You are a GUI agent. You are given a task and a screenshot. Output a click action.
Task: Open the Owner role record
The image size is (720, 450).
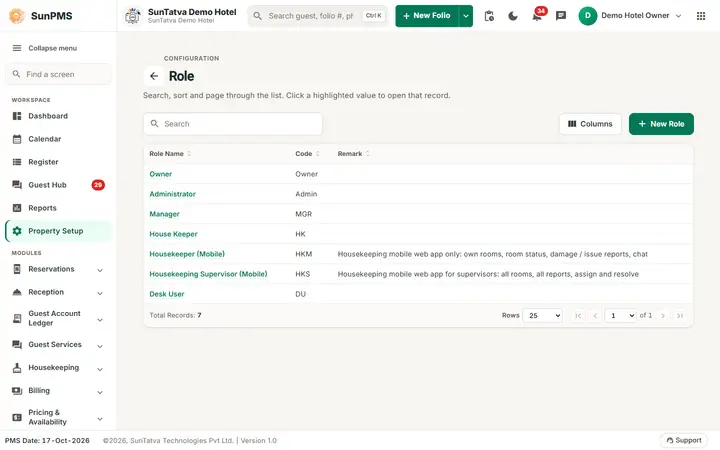[x=160, y=174]
